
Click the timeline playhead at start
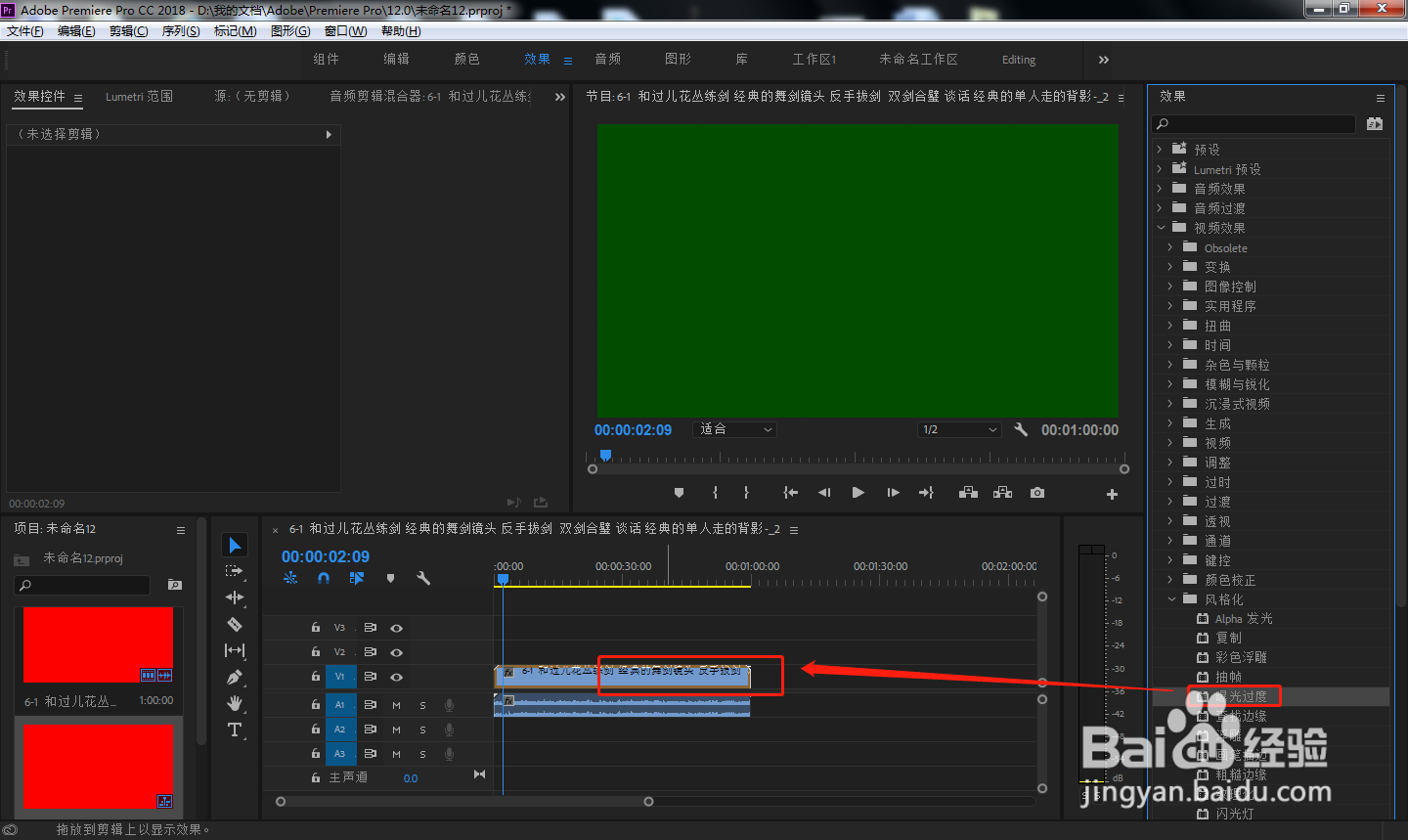503,580
